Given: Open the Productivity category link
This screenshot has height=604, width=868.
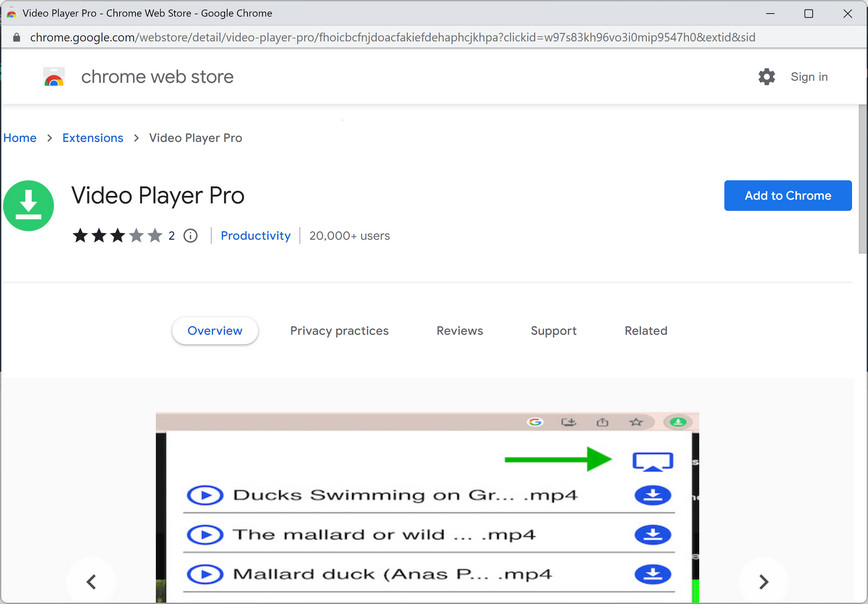Looking at the screenshot, I should point(255,236).
